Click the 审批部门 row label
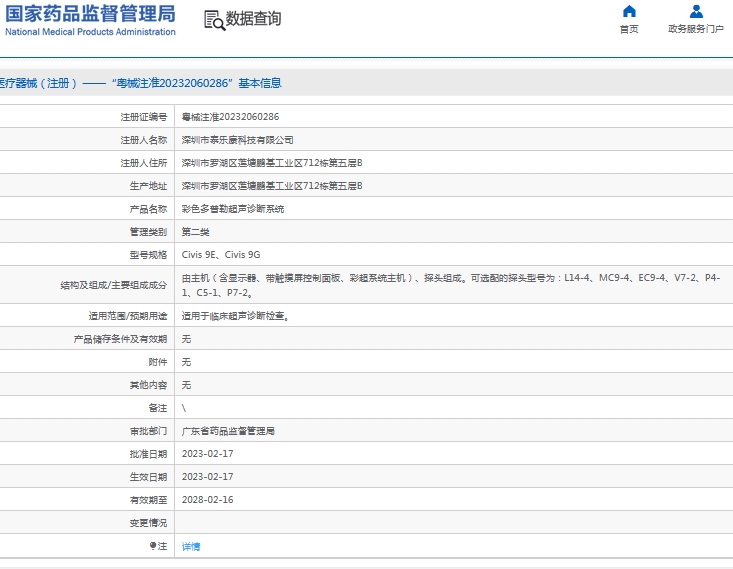This screenshot has width=733, height=569. (x=148, y=431)
